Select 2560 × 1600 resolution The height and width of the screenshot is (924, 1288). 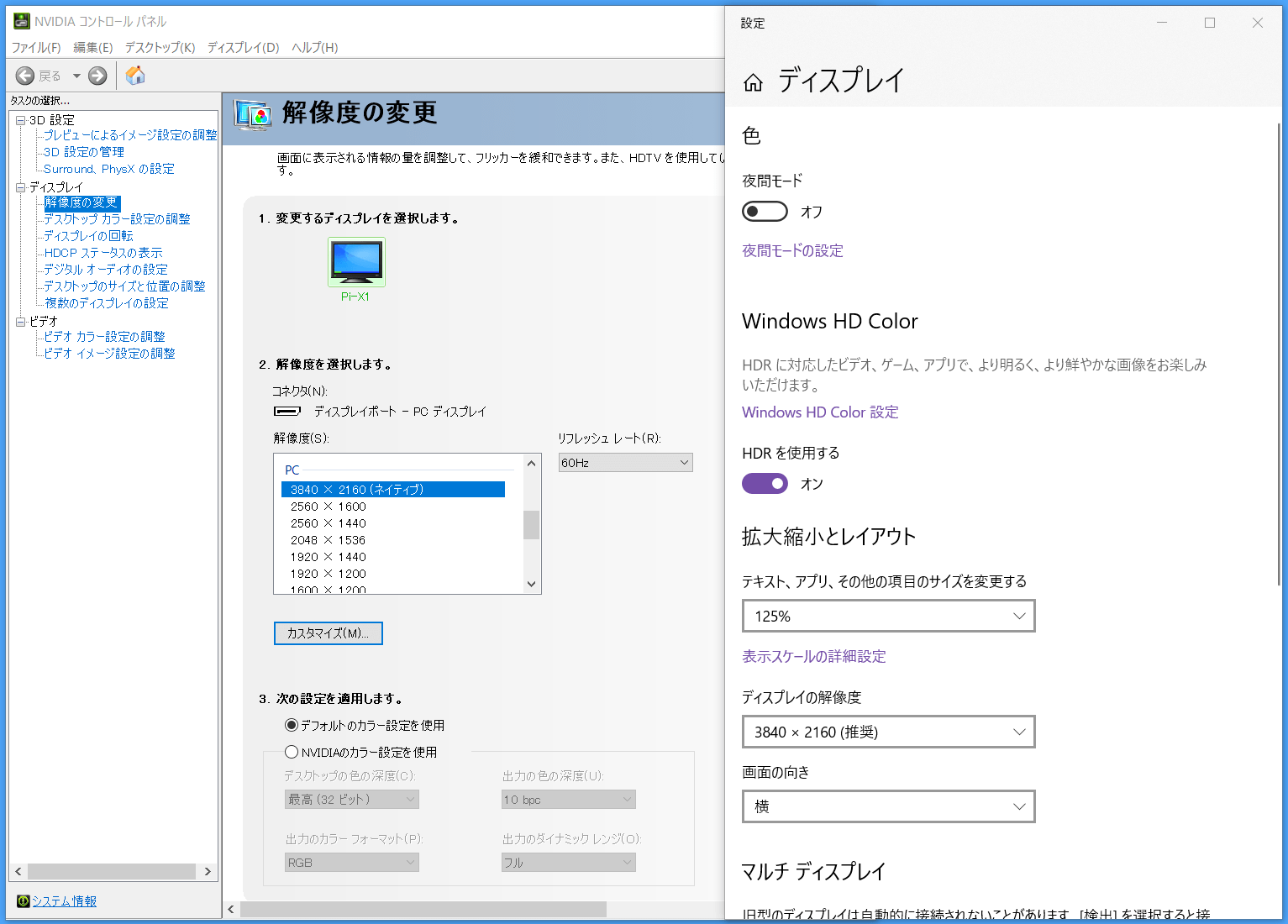point(329,507)
